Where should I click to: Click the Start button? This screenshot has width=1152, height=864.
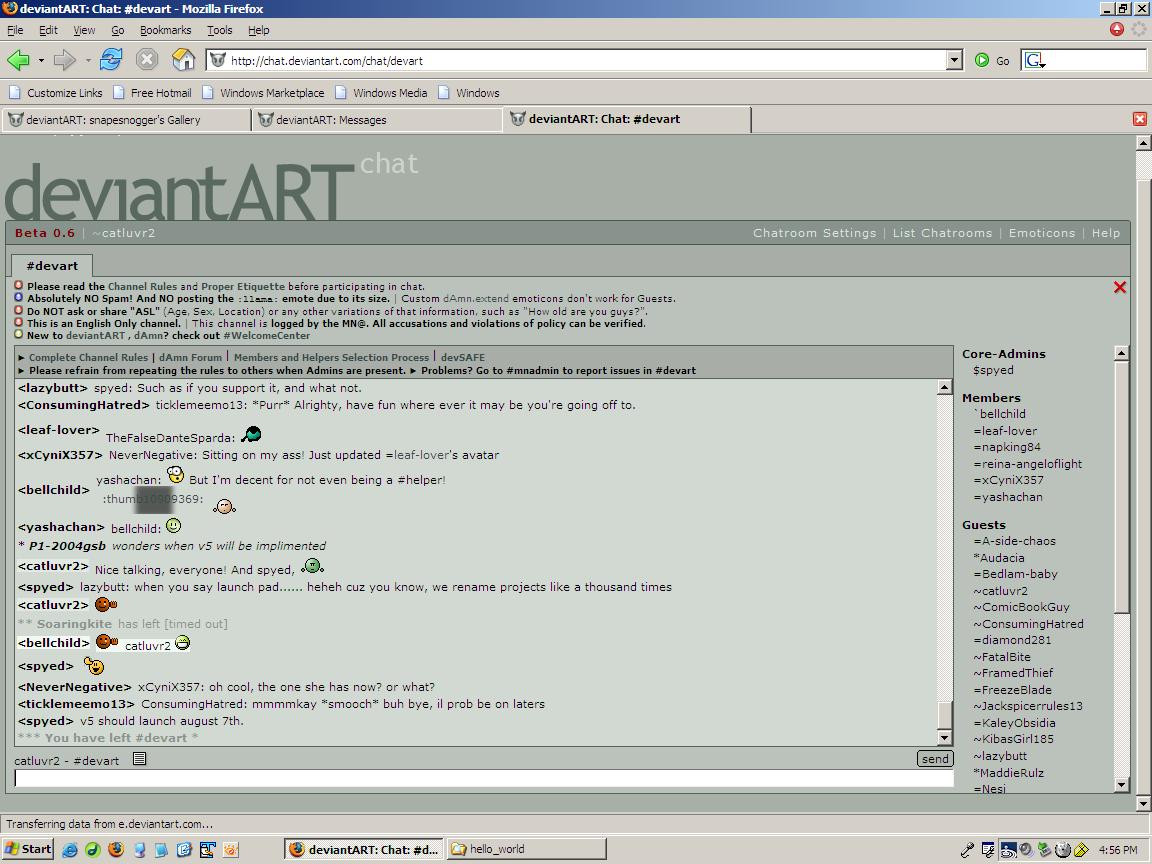tap(27, 849)
